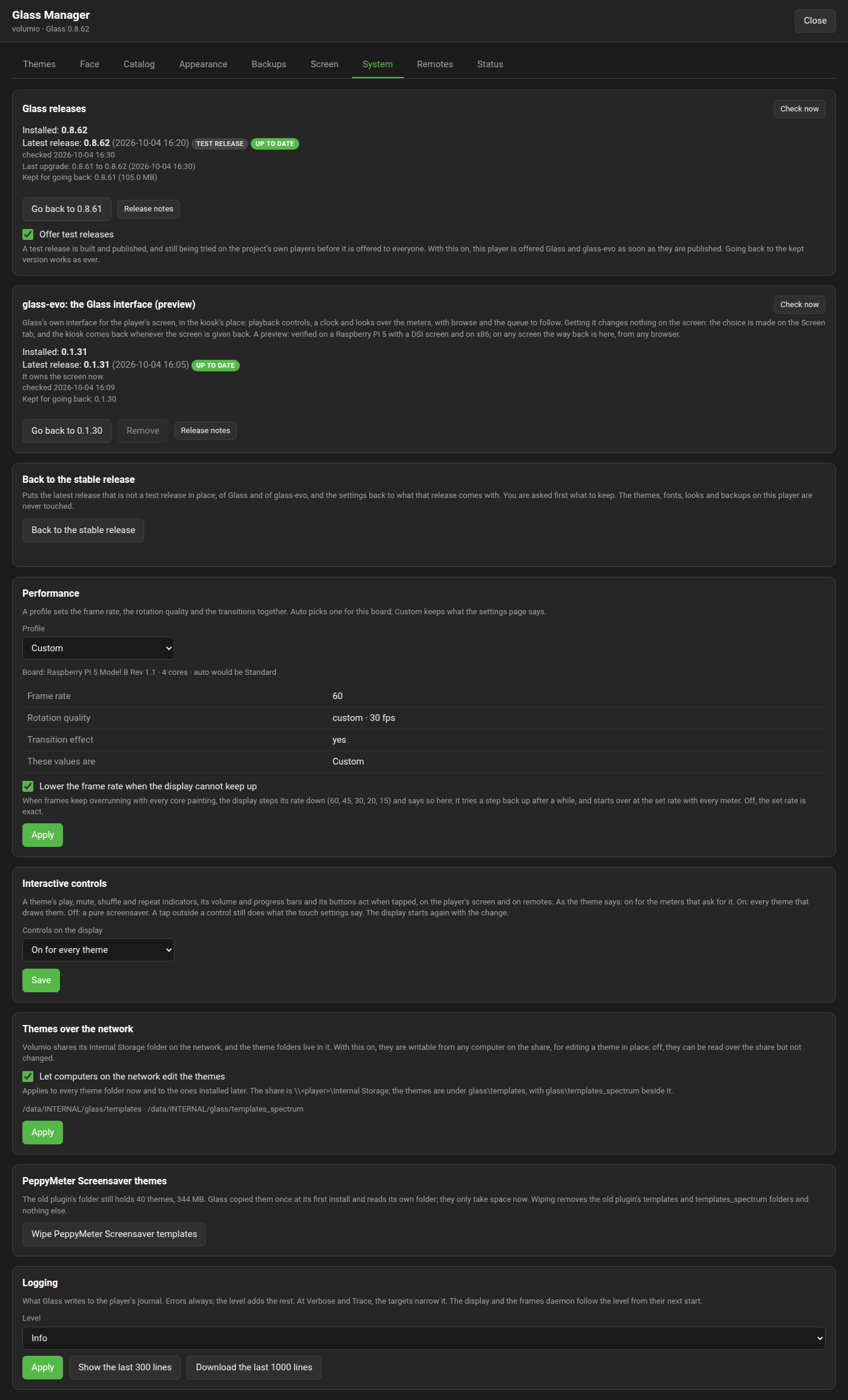Open Controls on the display dropdown

pos(98,950)
